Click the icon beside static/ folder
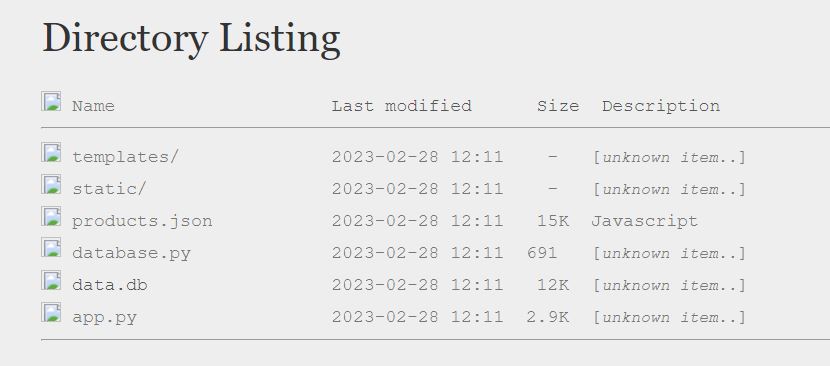This screenshot has width=830, height=366. click(x=51, y=184)
